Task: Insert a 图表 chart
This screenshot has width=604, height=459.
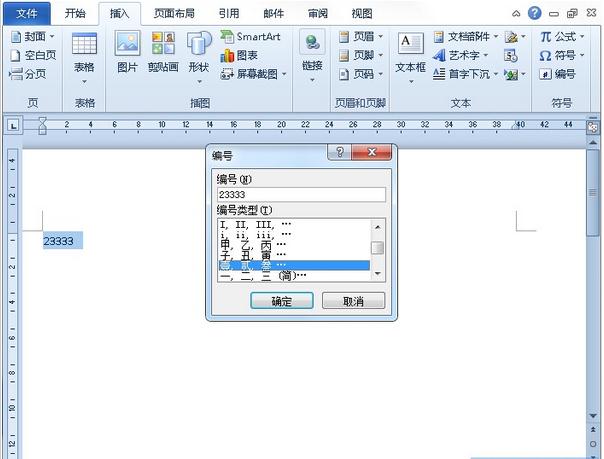Action: coord(239,55)
